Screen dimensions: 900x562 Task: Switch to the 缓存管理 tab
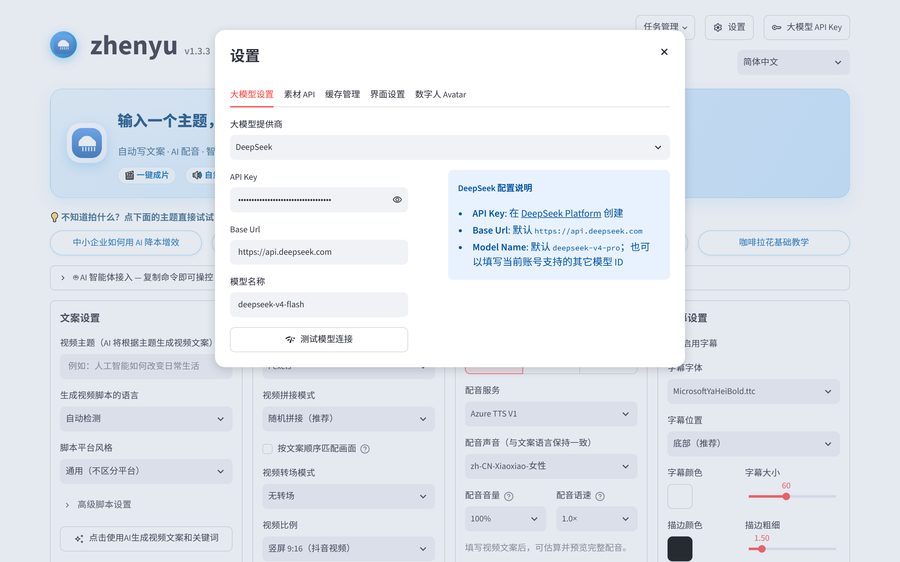coord(343,94)
